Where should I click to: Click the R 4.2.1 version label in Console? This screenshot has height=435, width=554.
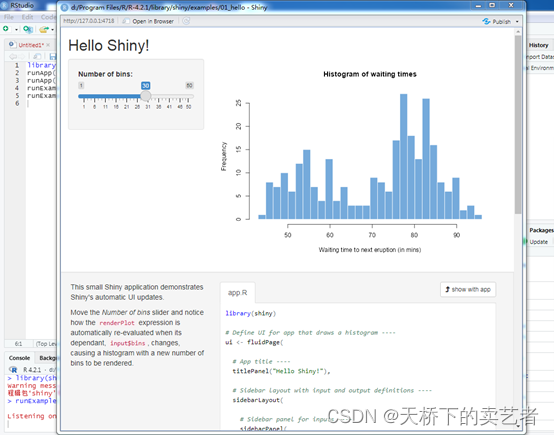[x=32, y=370]
